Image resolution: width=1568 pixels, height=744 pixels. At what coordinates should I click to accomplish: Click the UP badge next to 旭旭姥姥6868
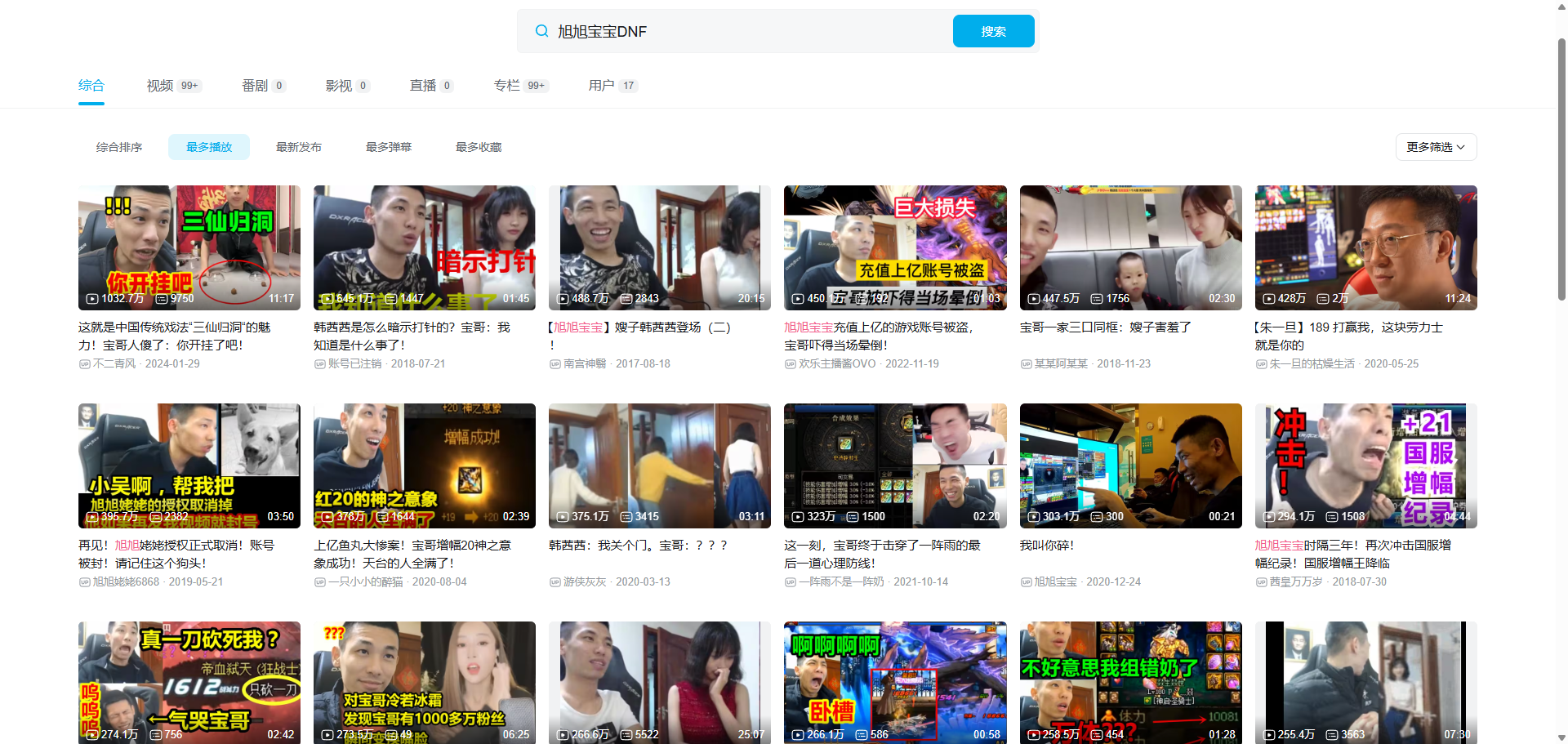(85, 581)
